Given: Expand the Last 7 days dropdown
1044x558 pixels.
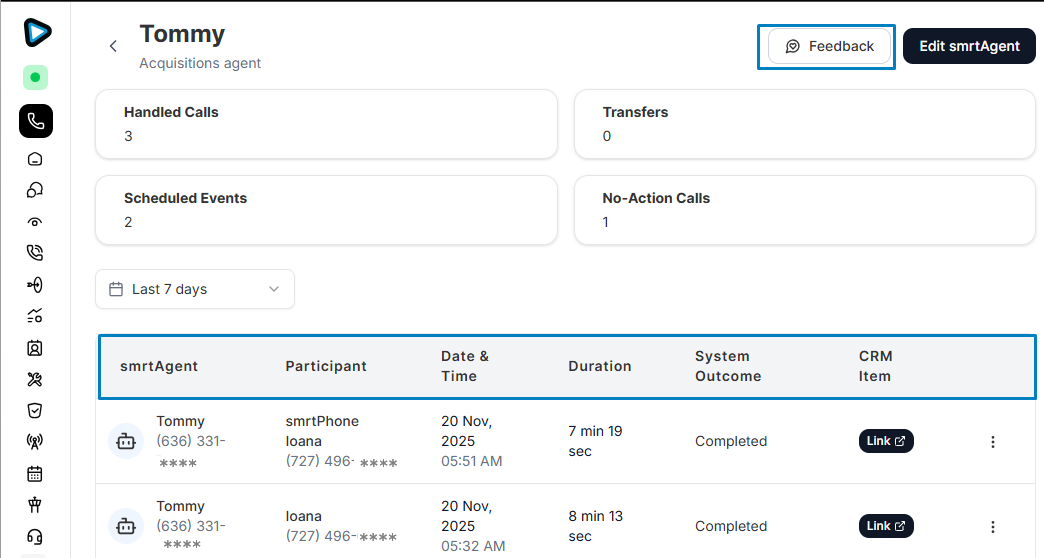Looking at the screenshot, I should (195, 289).
